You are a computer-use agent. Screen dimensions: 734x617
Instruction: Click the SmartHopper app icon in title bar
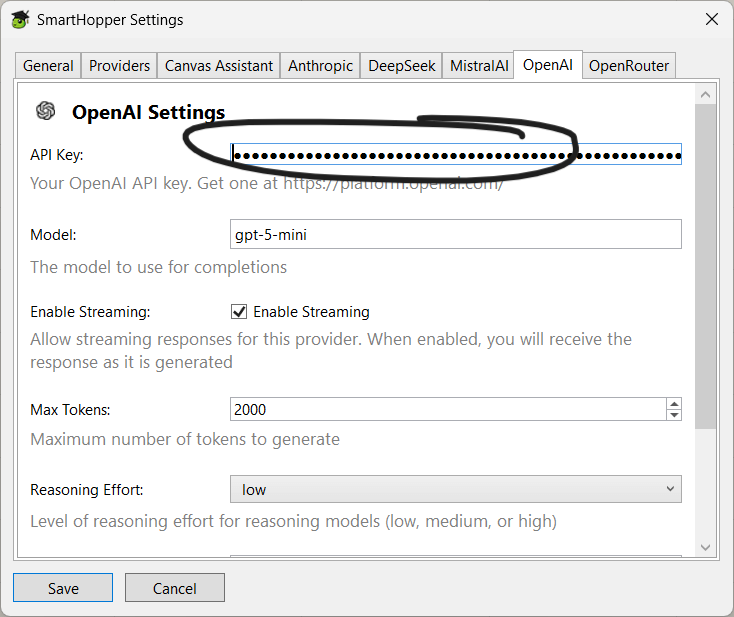point(20,19)
